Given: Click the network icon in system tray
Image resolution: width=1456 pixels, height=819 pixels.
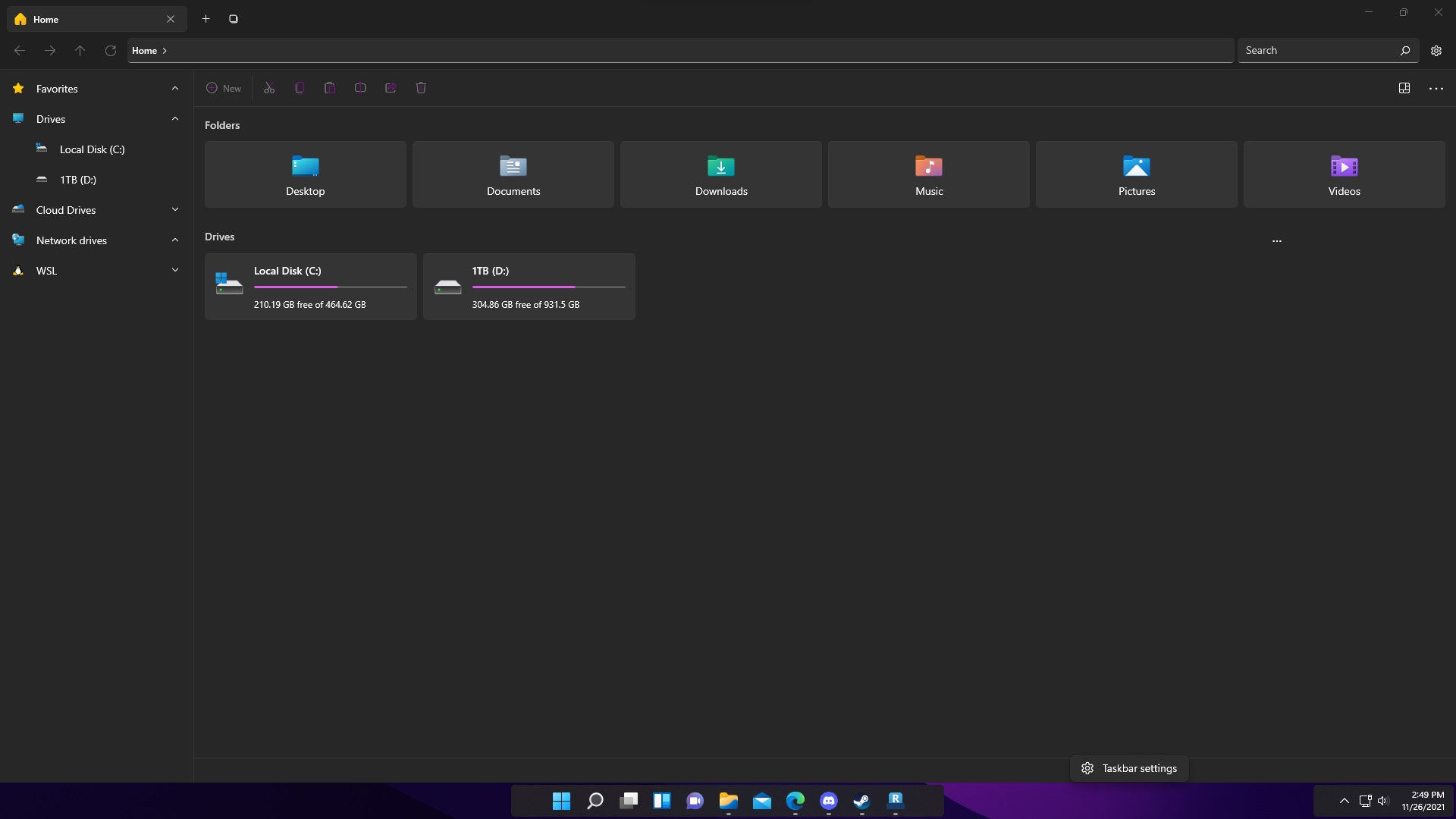Looking at the screenshot, I should (x=1365, y=801).
